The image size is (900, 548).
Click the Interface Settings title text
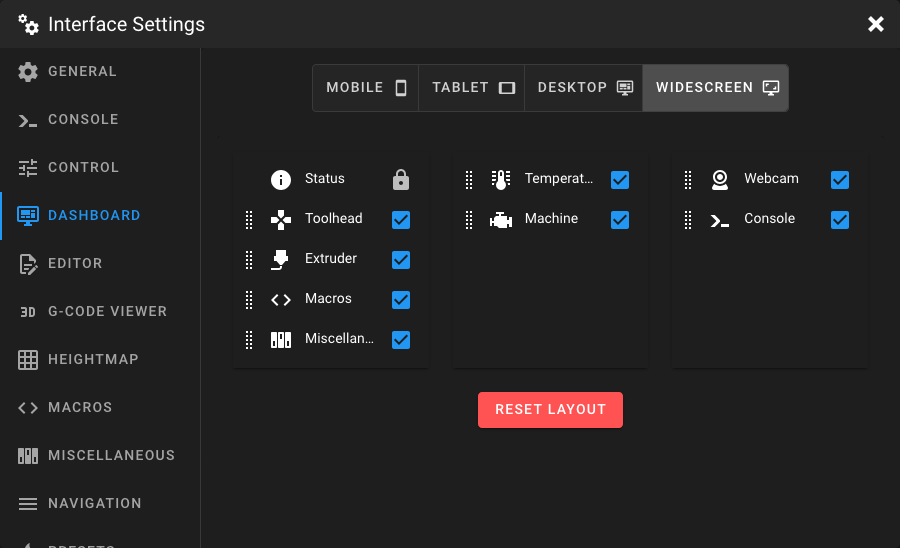click(x=126, y=24)
